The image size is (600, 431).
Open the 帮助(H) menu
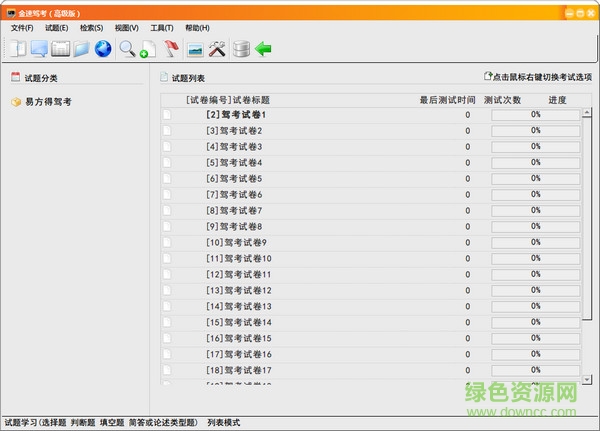(197, 28)
